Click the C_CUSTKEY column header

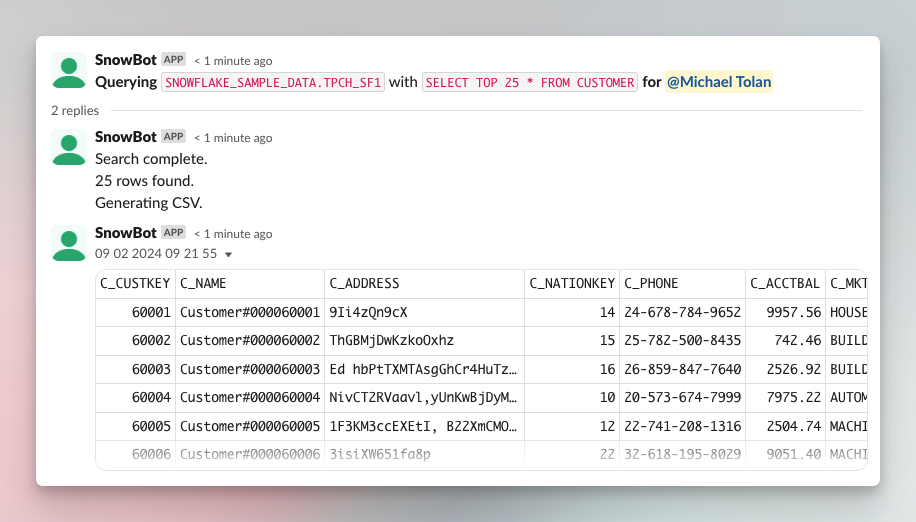[x=135, y=284]
